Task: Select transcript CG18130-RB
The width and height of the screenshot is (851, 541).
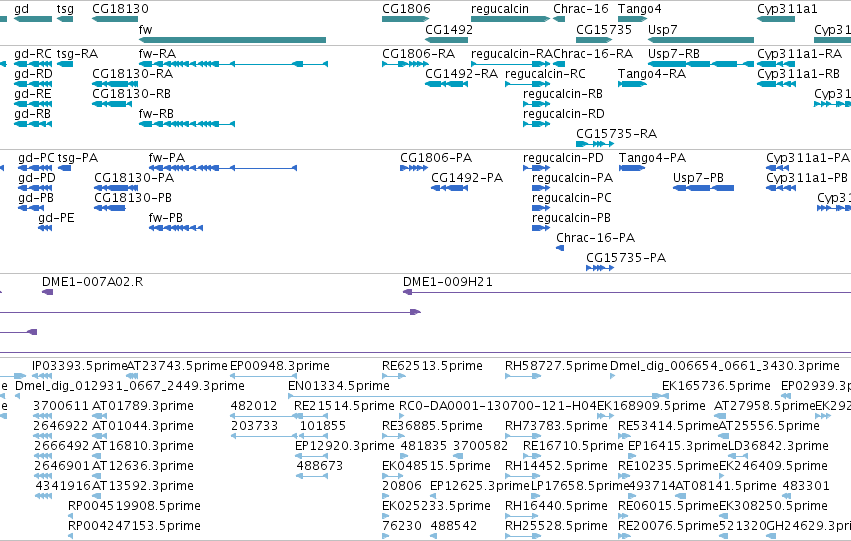Action: pos(131,94)
